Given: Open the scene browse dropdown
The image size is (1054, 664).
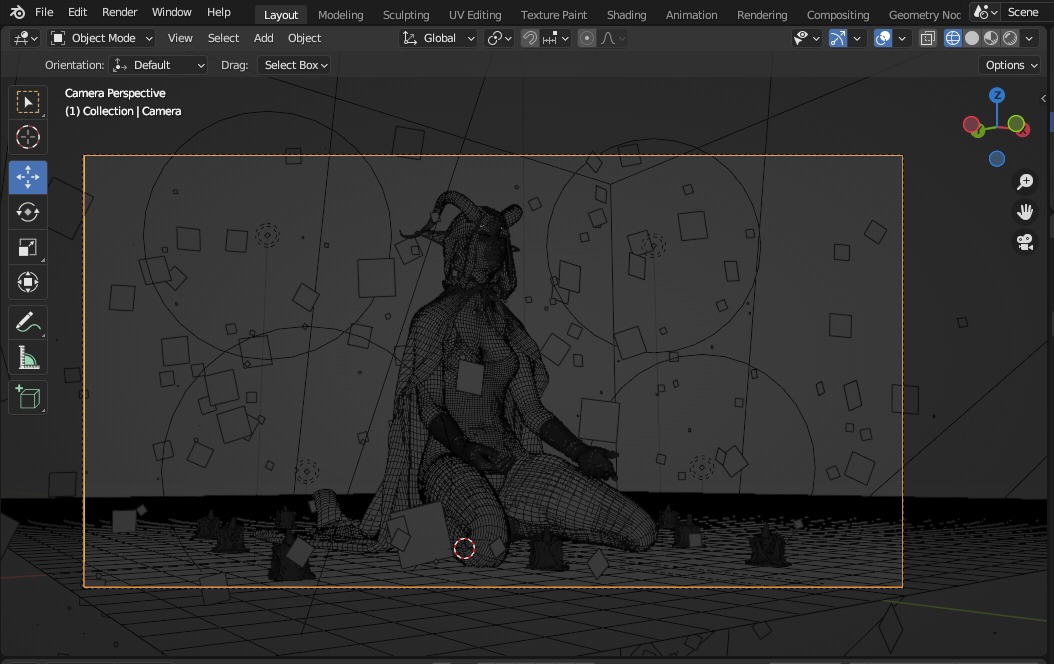Looking at the screenshot, I should coord(985,12).
